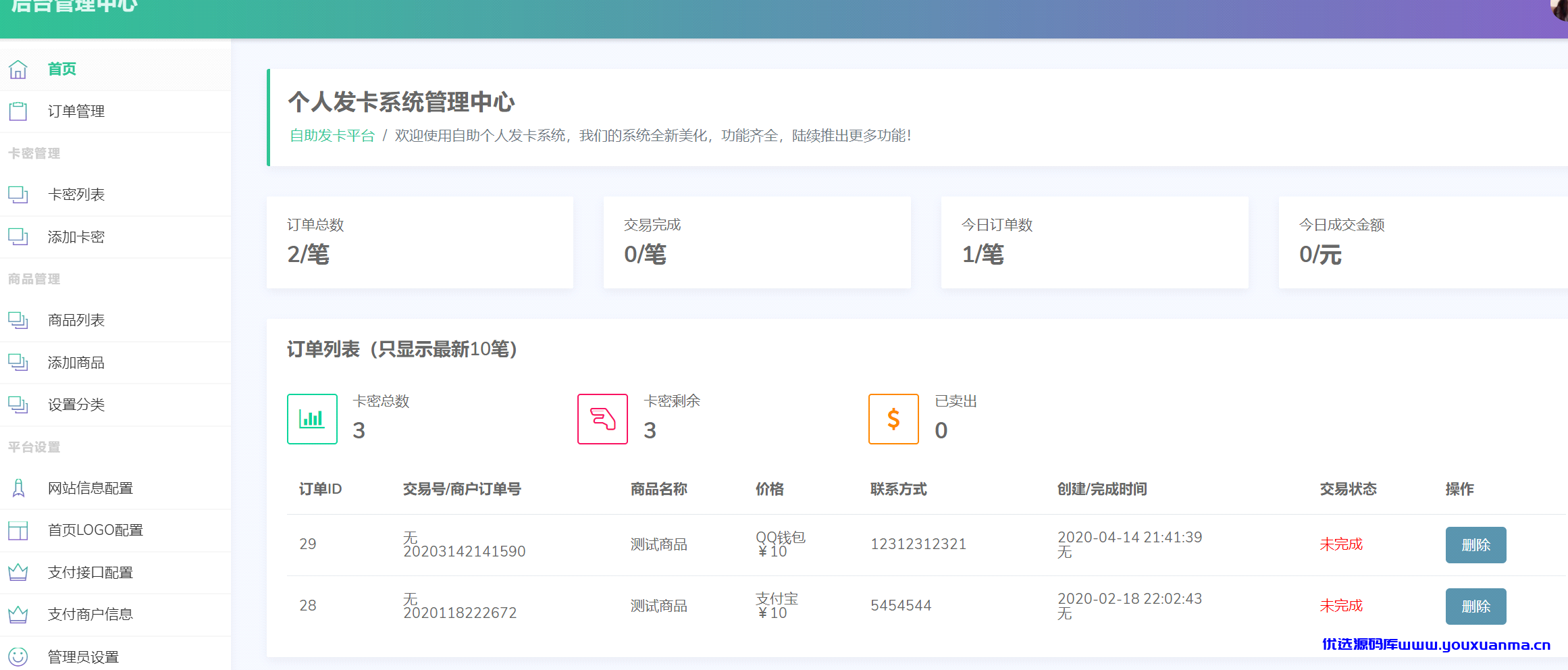Screen dimensions: 1568x670
Task: Delete order 28 with 删除 button
Action: [x=1475, y=607]
